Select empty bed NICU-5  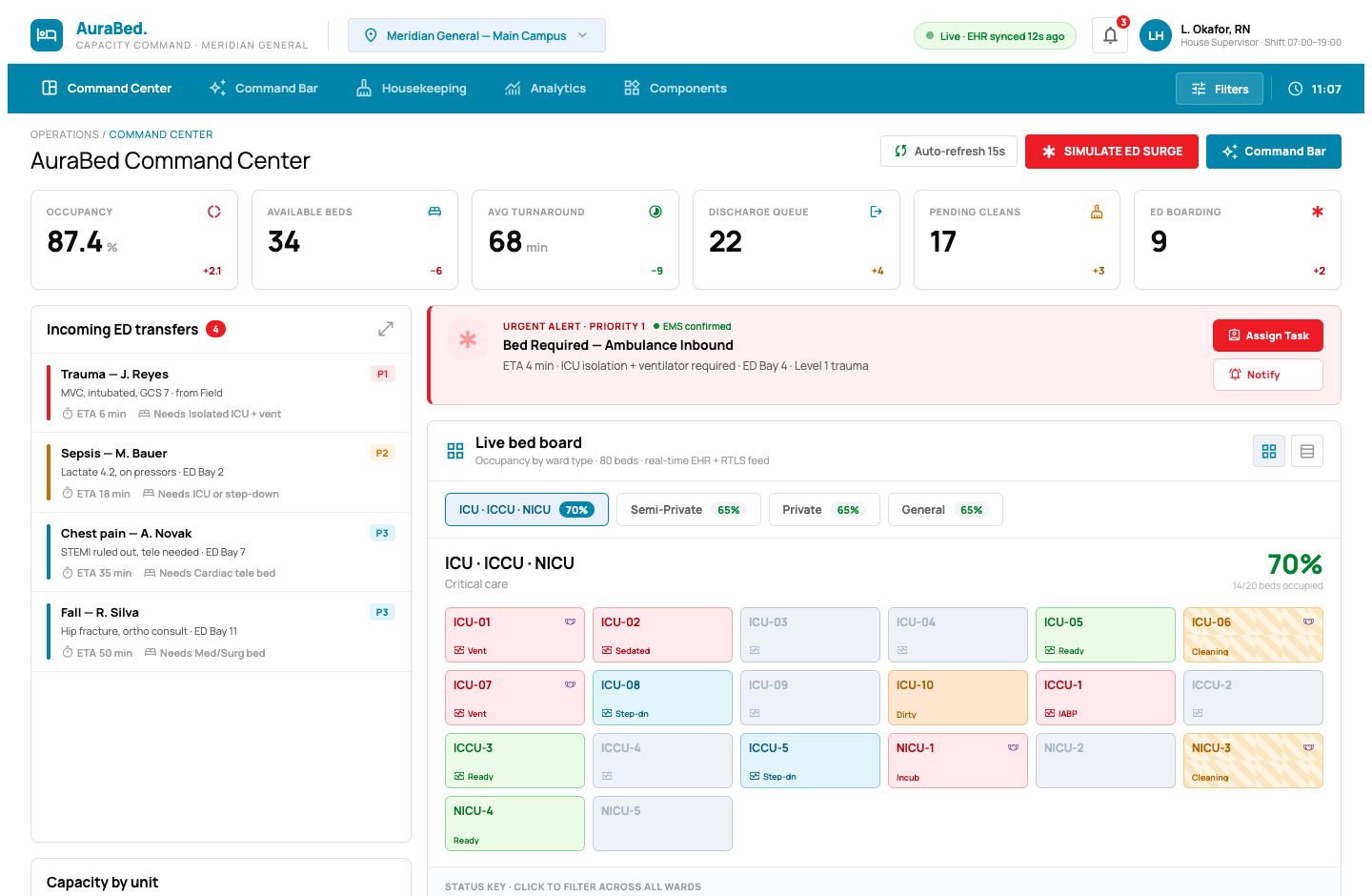coord(662,824)
